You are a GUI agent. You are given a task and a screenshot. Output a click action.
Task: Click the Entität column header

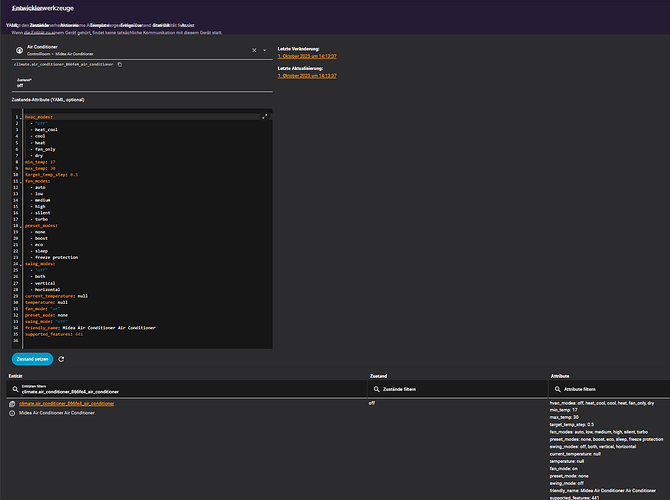pos(15,376)
